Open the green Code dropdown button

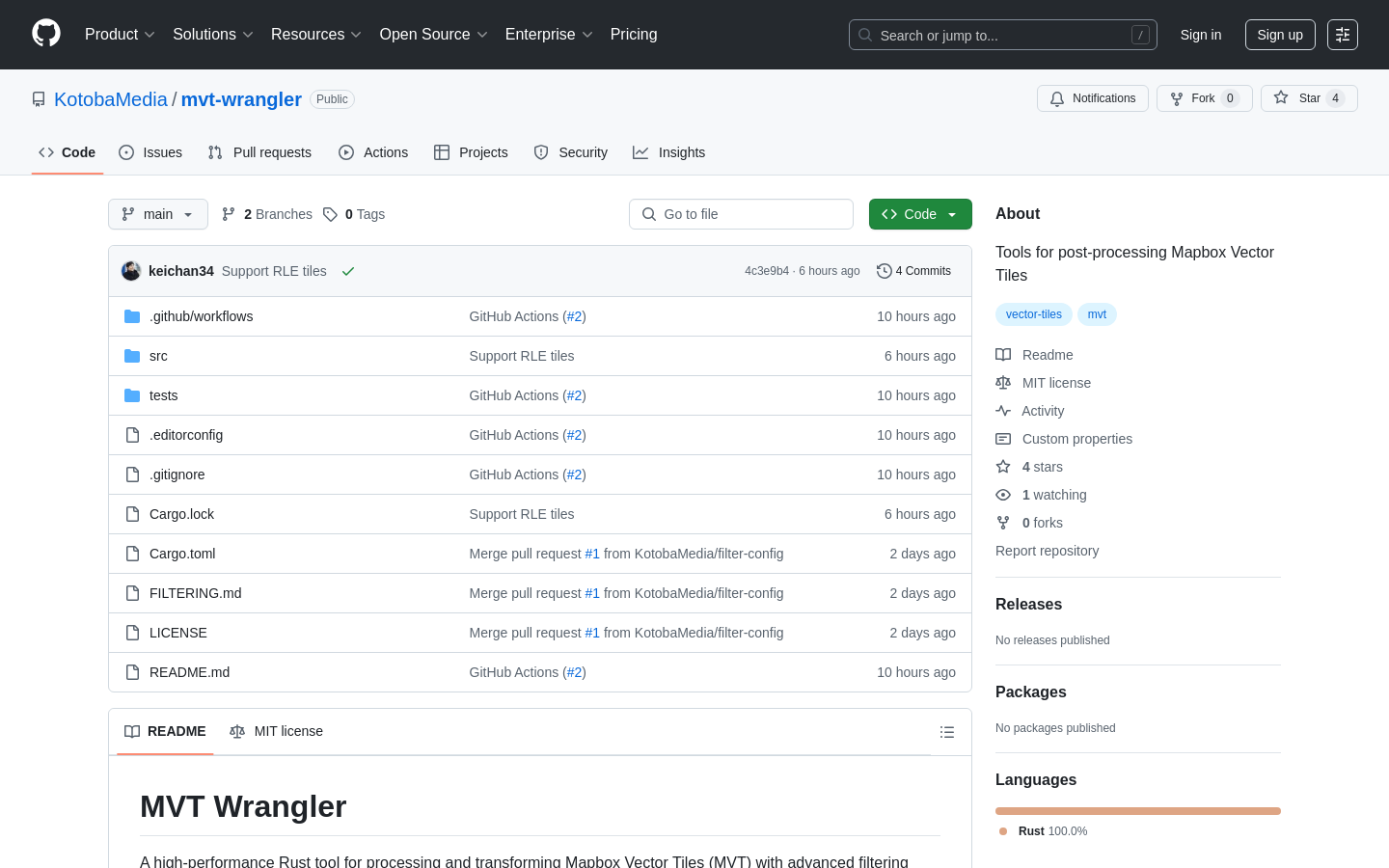[x=920, y=214]
